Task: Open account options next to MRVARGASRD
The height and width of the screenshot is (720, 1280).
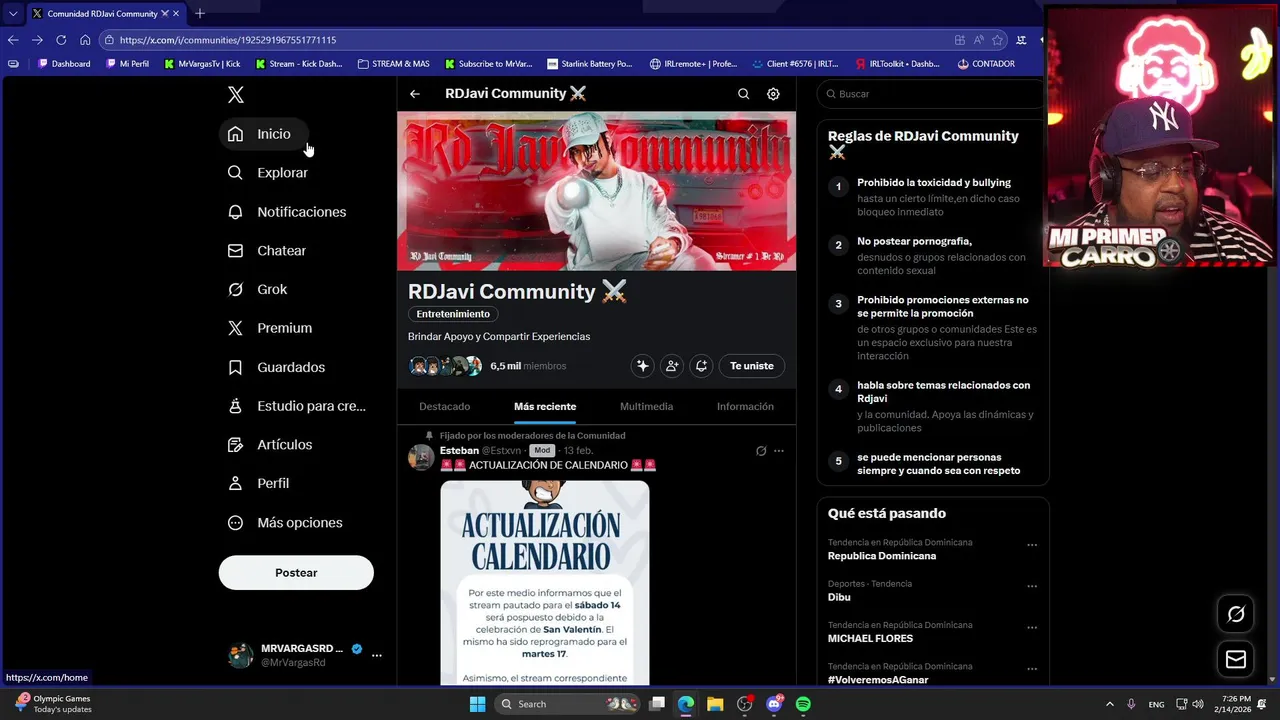Action: pos(377,656)
